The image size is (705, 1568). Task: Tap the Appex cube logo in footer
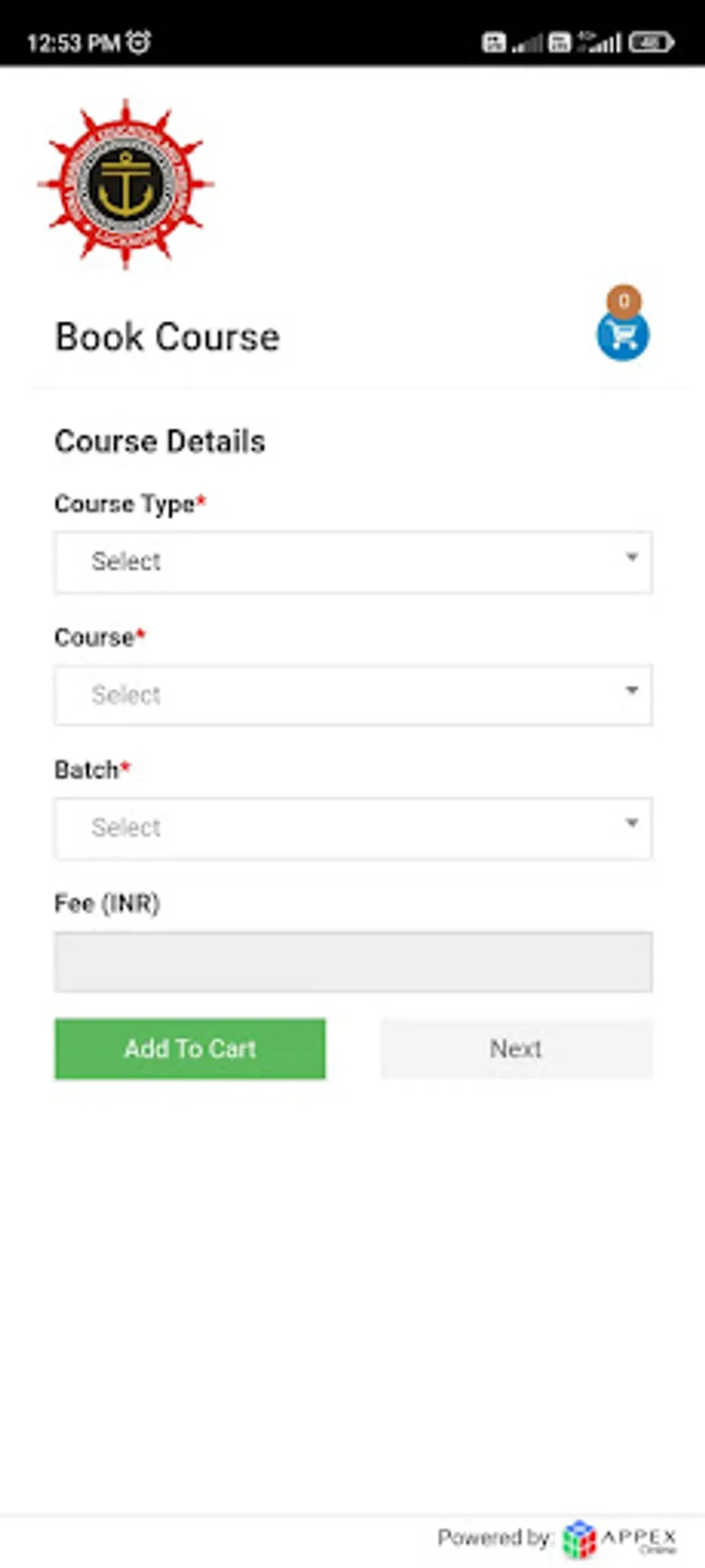[x=580, y=1538]
